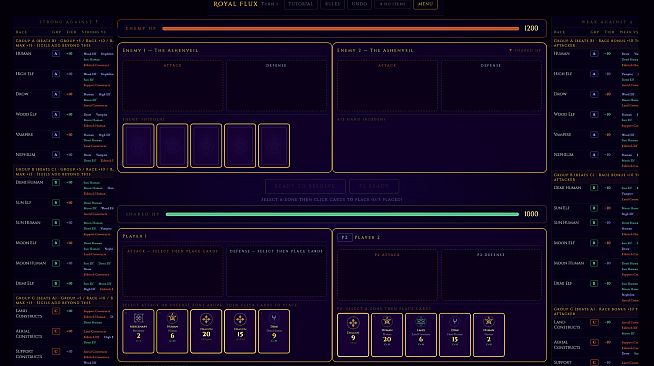The width and height of the screenshot is (654, 366).
Task: Click the green Shared HP bar
Action: [x=342, y=214]
